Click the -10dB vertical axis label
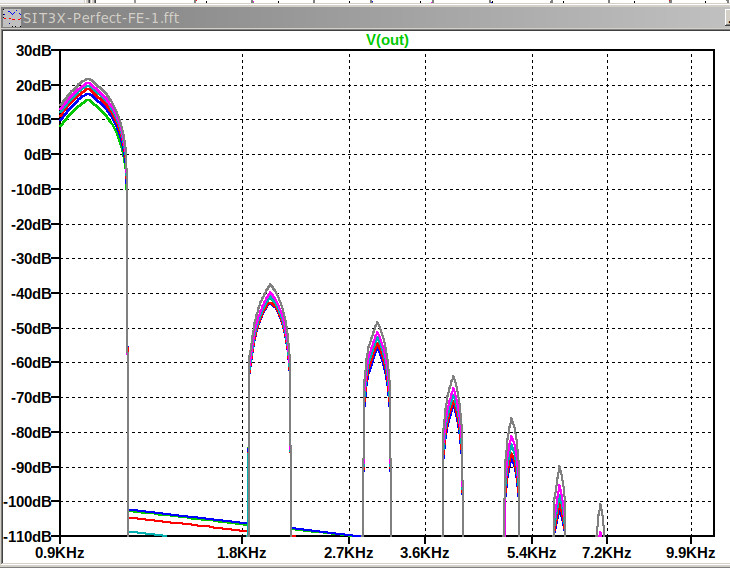The image size is (730, 568). pyautogui.click(x=31, y=189)
